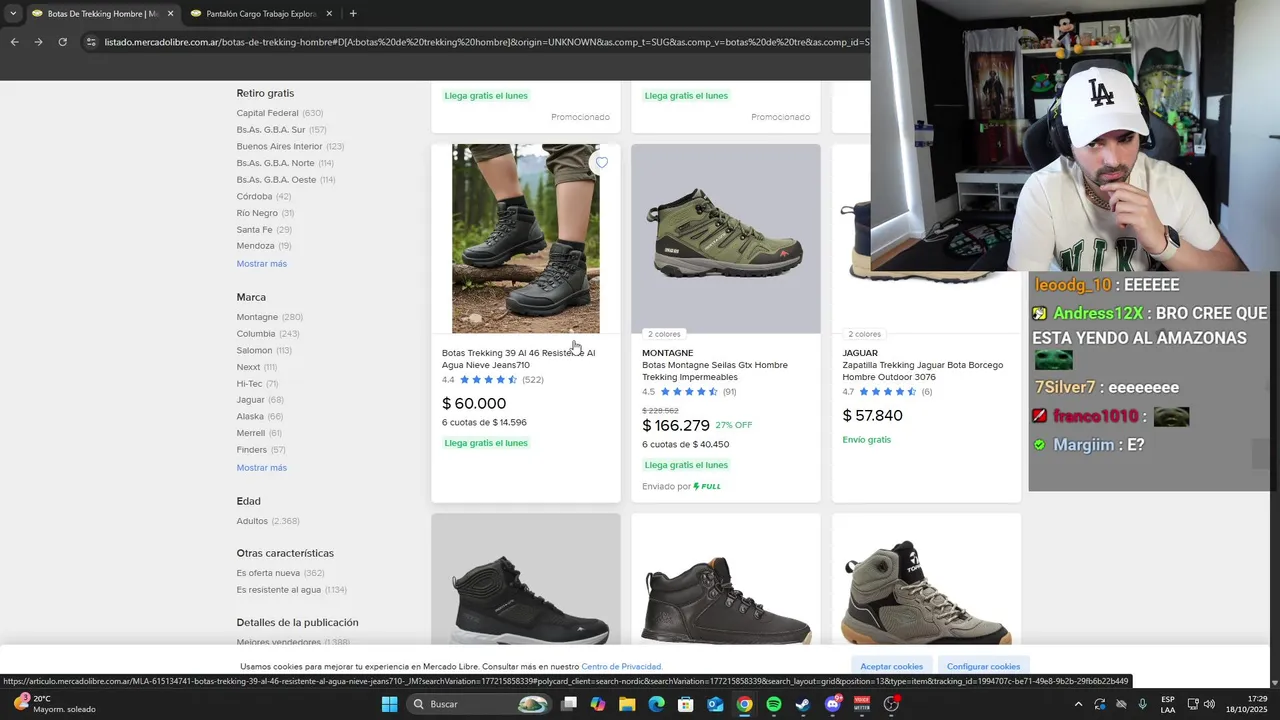
Task: Reload the Mercado Libre page
Action: click(62, 42)
